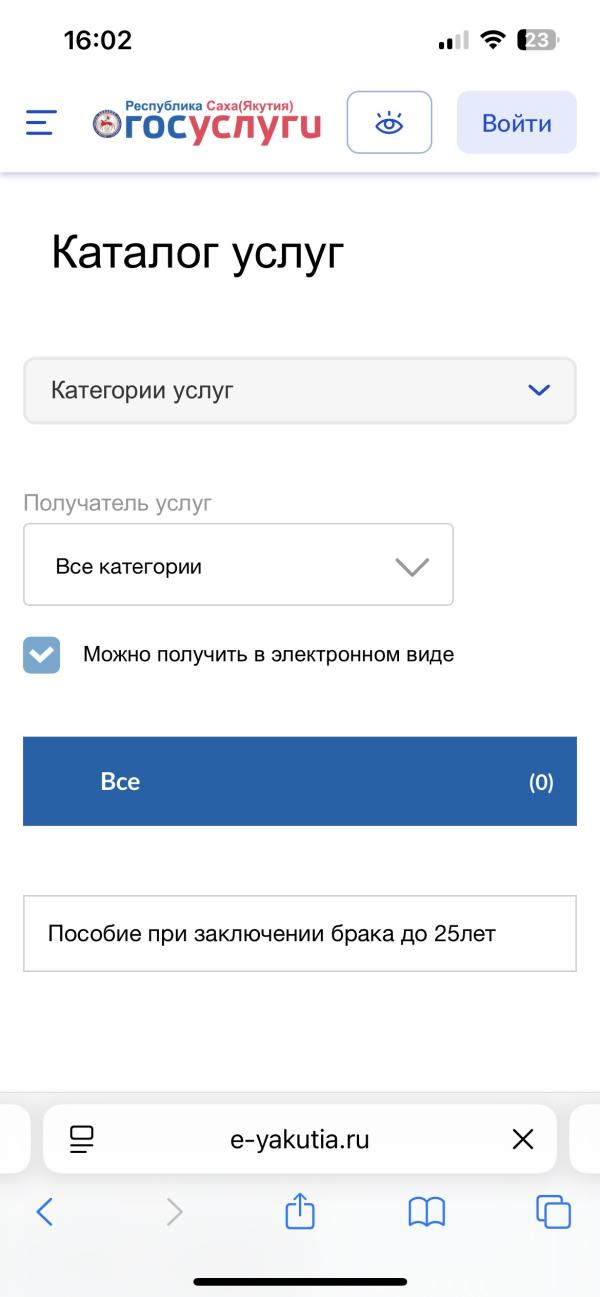Viewport: 600px width, 1297px height.
Task: Expand the Категории услуг dropdown
Action: (300, 391)
